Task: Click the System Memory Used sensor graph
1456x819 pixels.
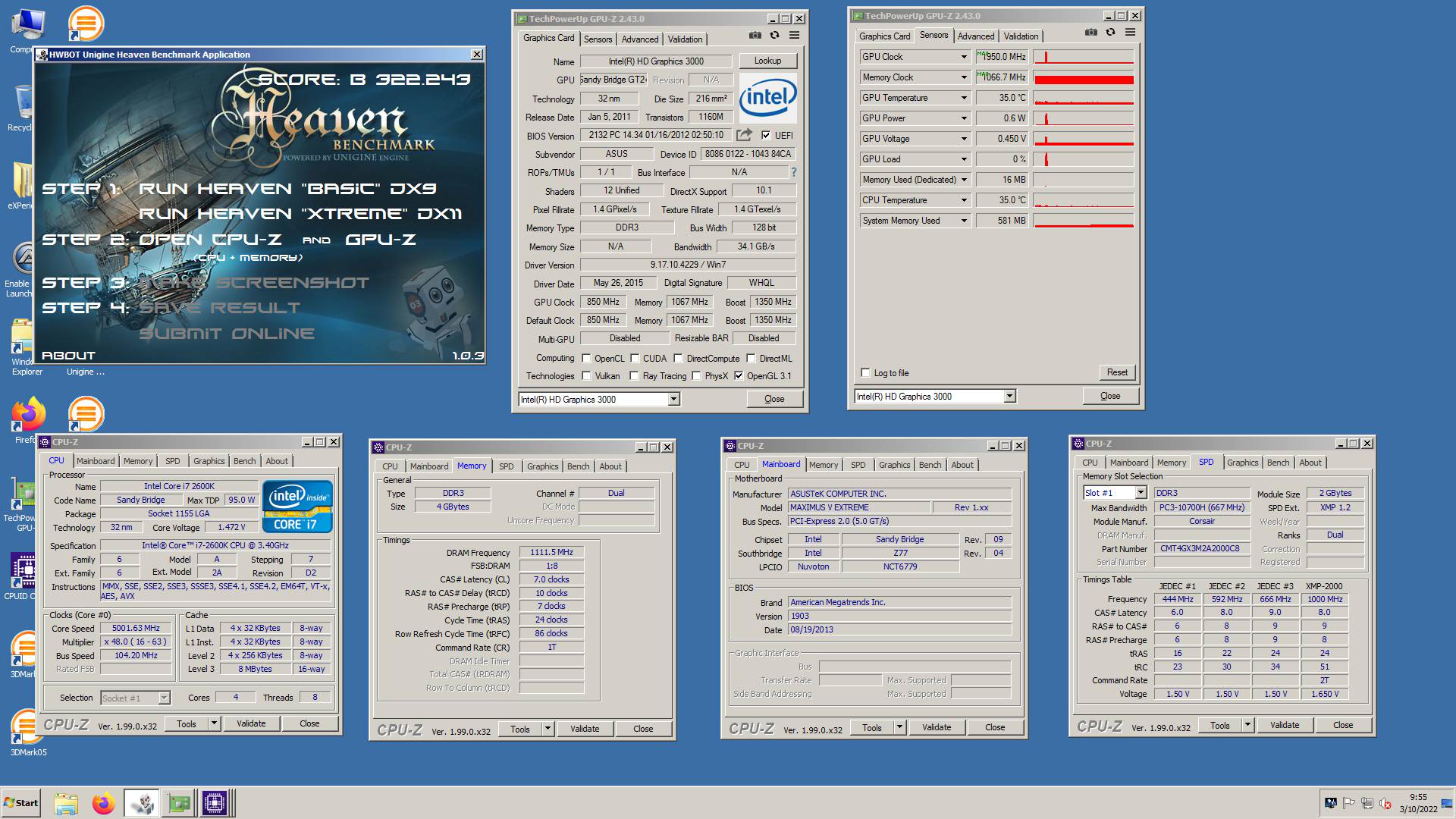Action: click(1084, 221)
